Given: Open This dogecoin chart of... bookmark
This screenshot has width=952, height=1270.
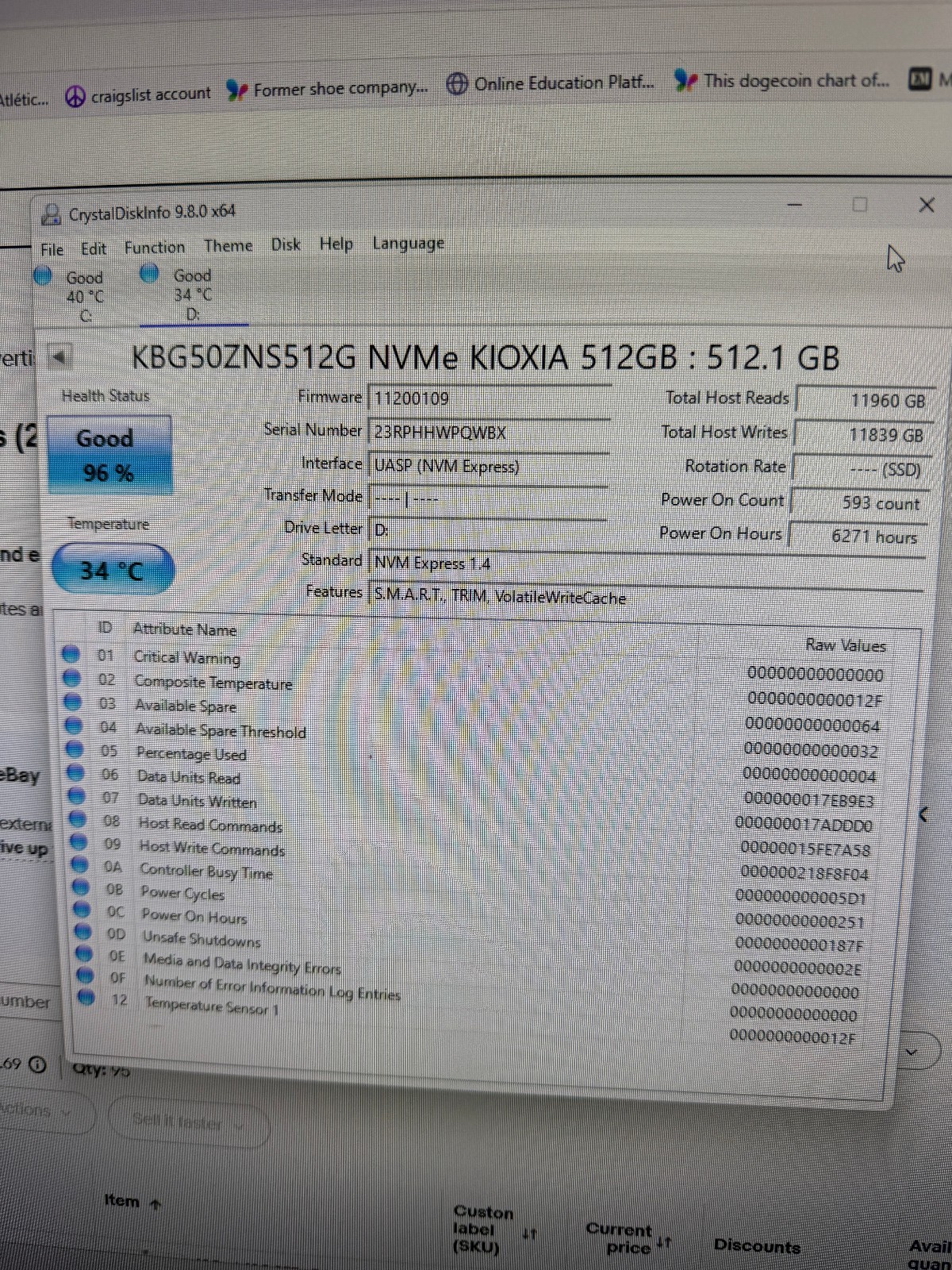Looking at the screenshot, I should (781, 80).
